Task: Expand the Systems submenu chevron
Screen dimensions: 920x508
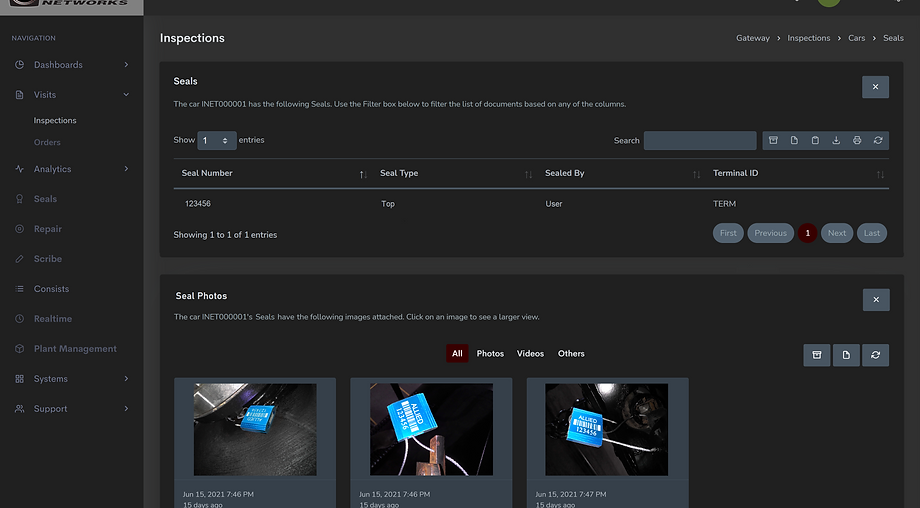Action: click(x=126, y=379)
